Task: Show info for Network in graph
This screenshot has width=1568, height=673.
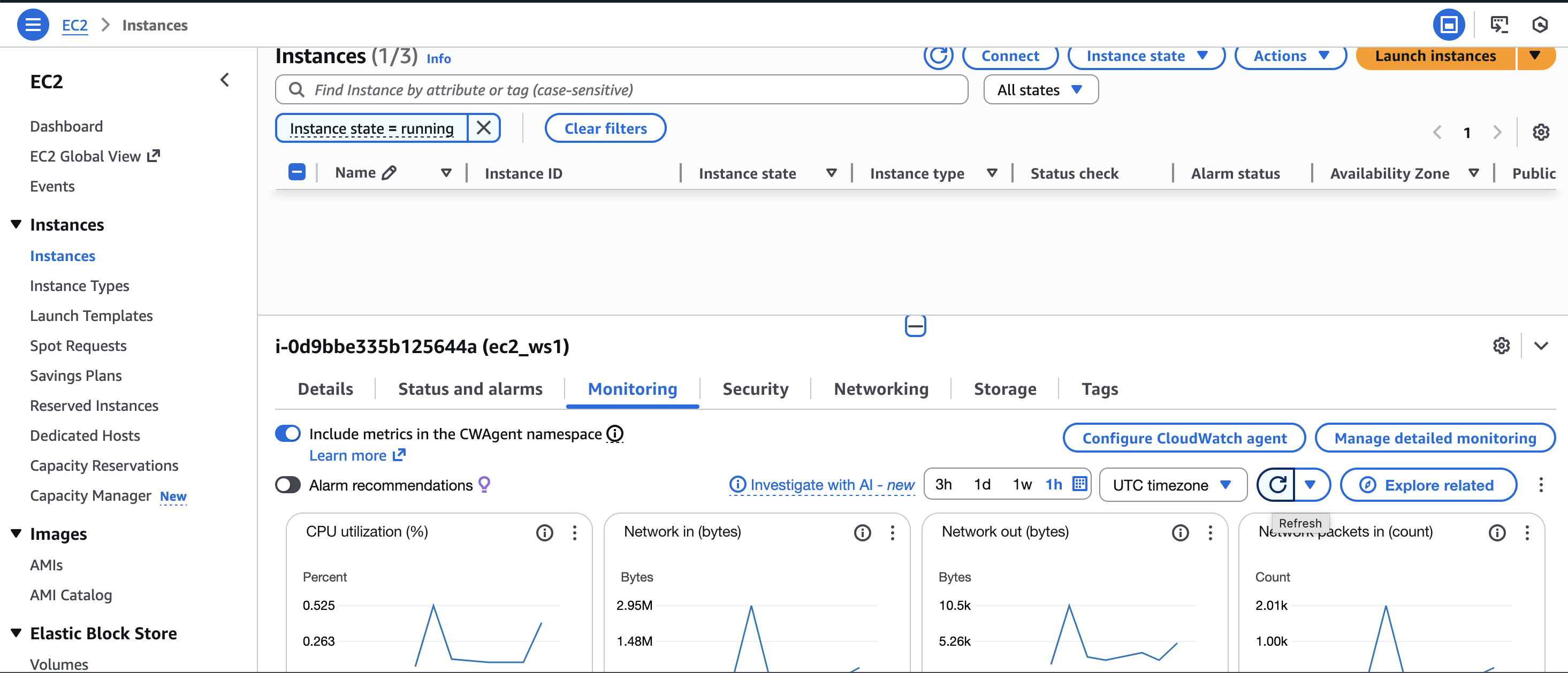Action: click(x=862, y=533)
